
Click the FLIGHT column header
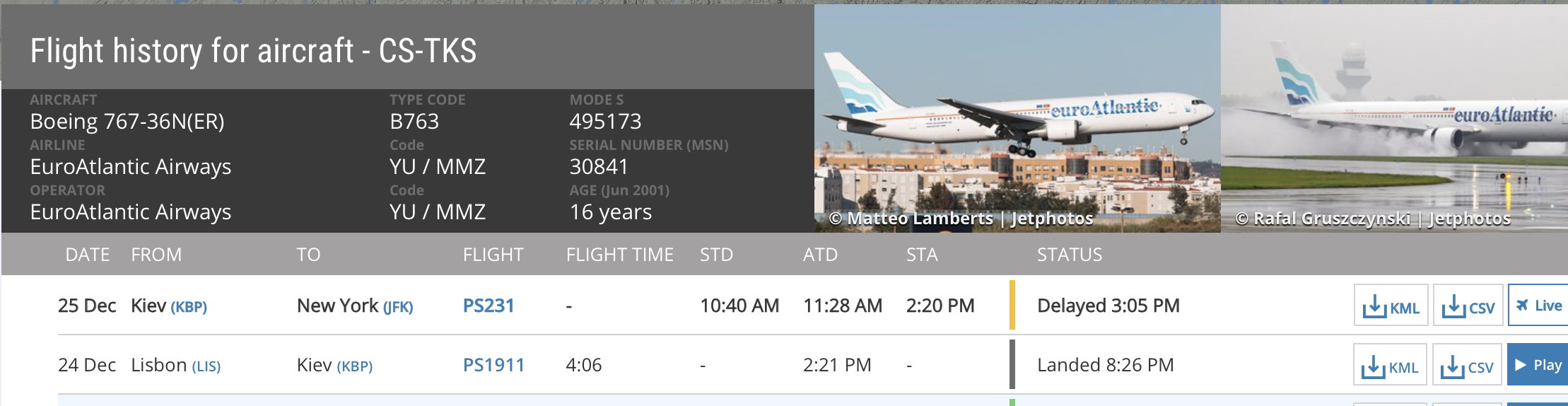tap(493, 255)
